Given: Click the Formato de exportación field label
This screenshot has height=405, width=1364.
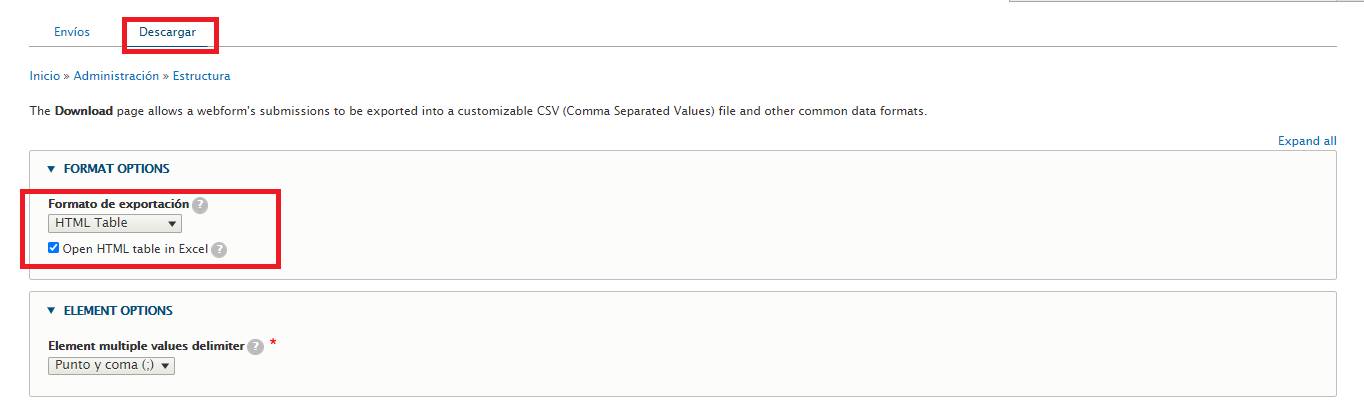Looking at the screenshot, I should point(119,204).
